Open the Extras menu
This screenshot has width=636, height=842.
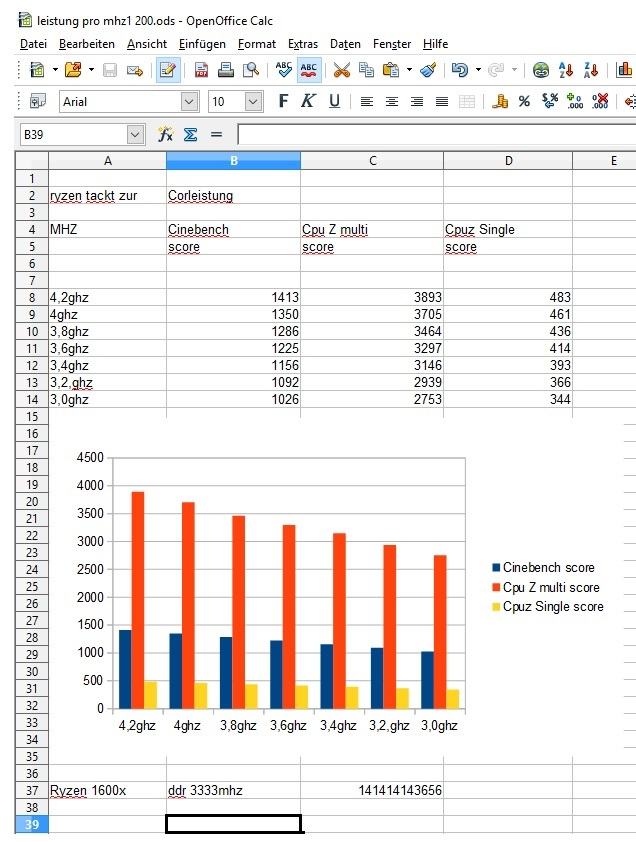pyautogui.click(x=302, y=44)
